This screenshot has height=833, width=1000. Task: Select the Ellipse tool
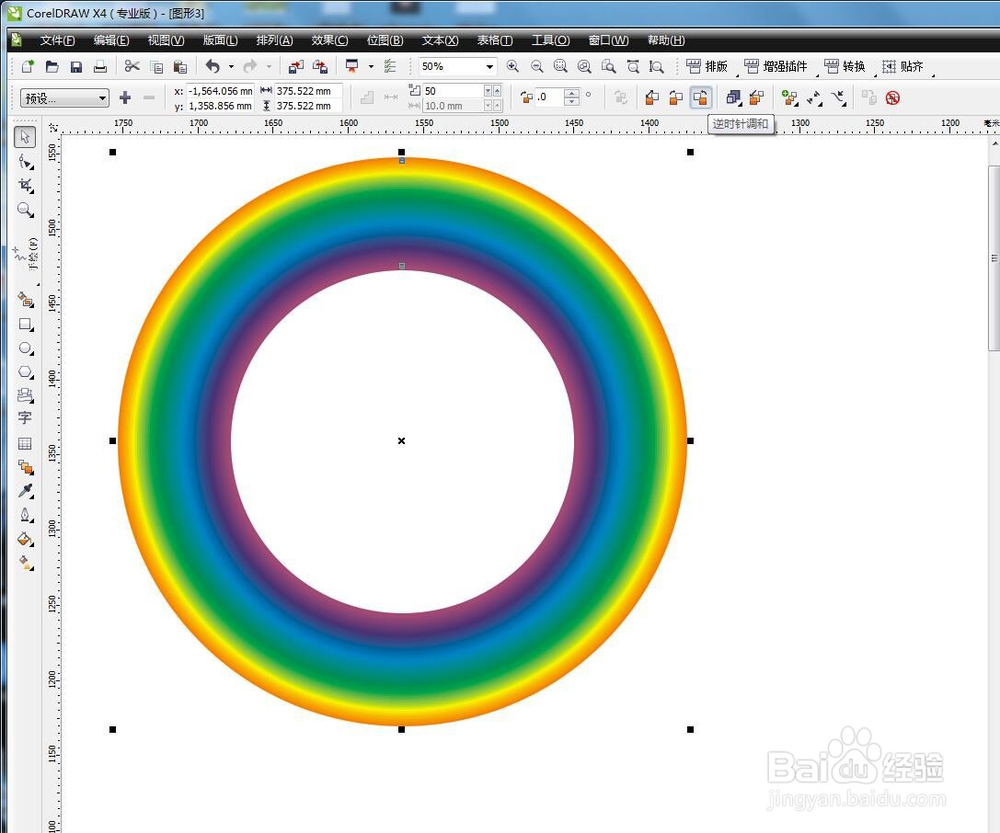(x=25, y=348)
